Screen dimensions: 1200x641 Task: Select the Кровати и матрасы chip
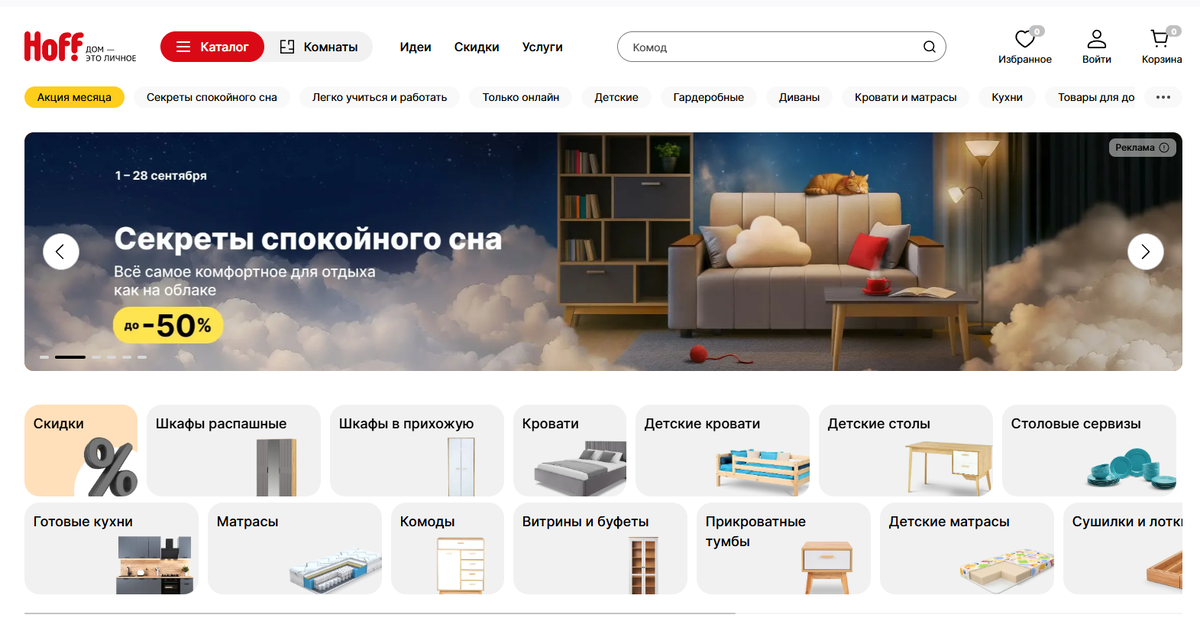coord(906,97)
